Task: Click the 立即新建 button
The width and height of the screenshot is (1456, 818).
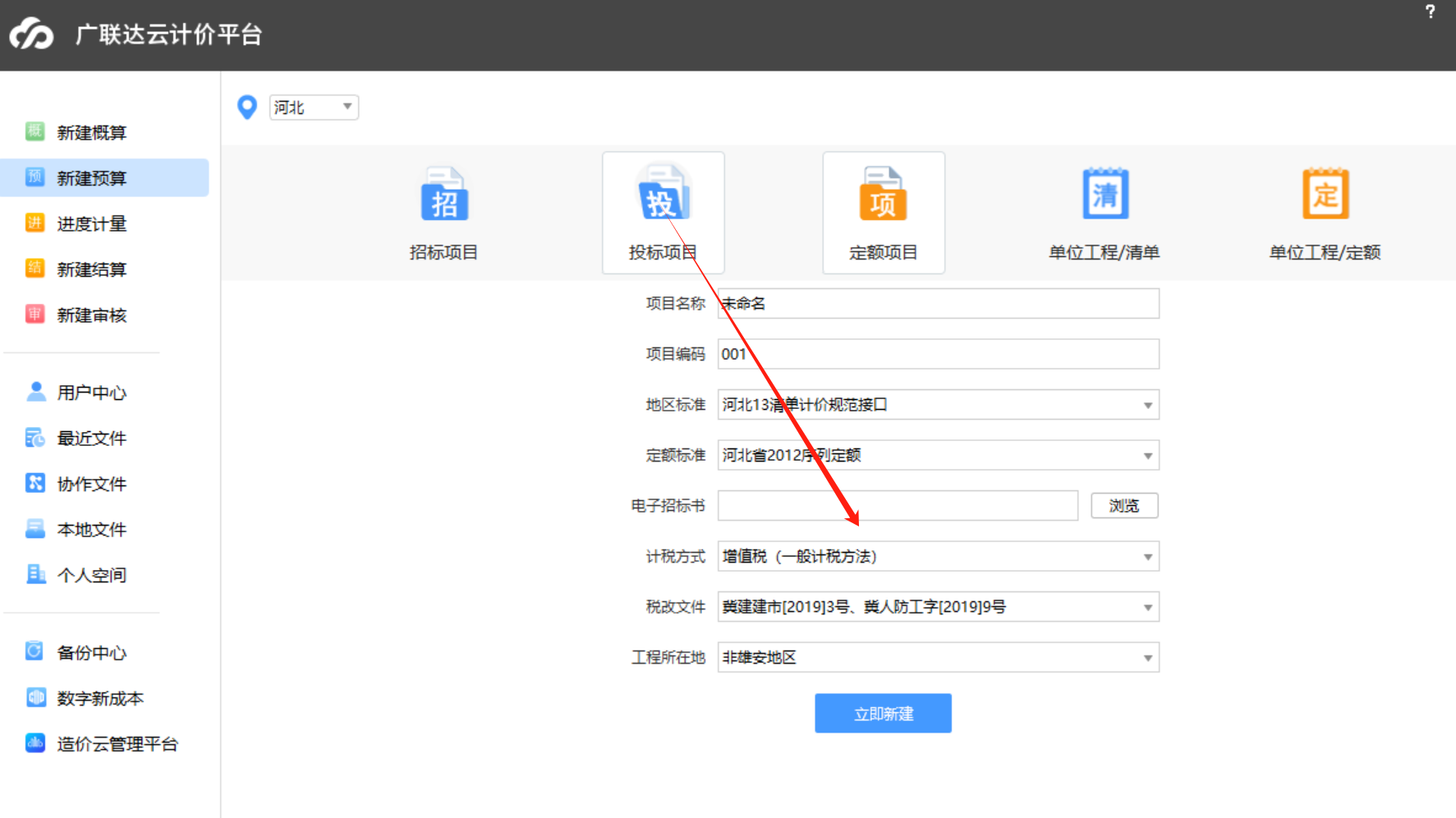Action: [x=883, y=713]
